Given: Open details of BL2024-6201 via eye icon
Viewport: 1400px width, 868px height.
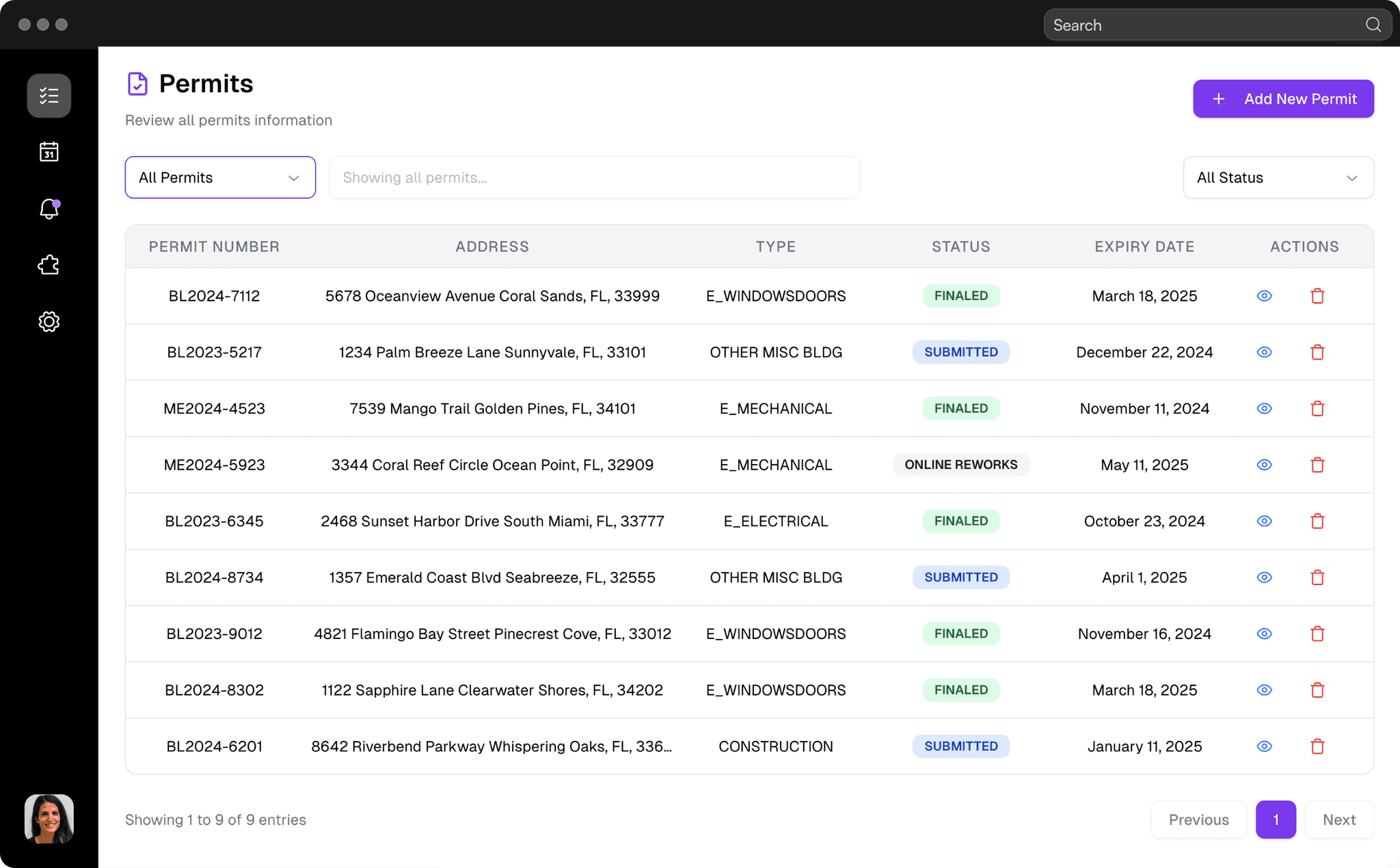Looking at the screenshot, I should click(1263, 746).
